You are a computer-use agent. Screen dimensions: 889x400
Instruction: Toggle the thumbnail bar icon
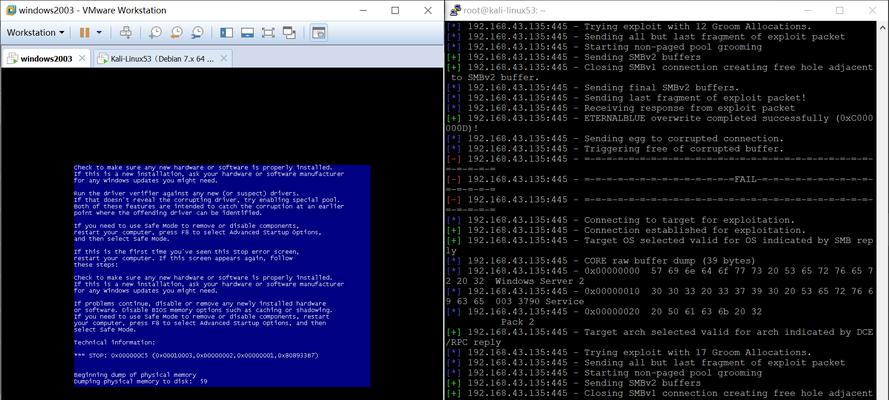247,33
